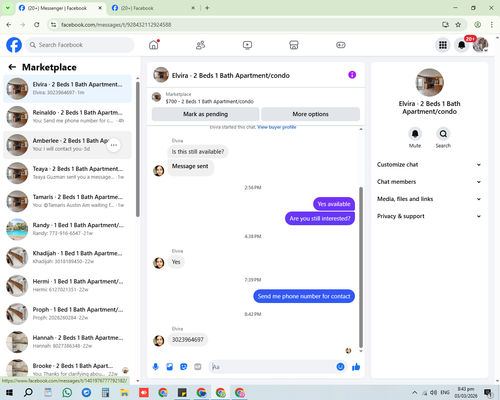Choose a sticker icon in composer
Screen dimensions: 500x400
coord(184,367)
